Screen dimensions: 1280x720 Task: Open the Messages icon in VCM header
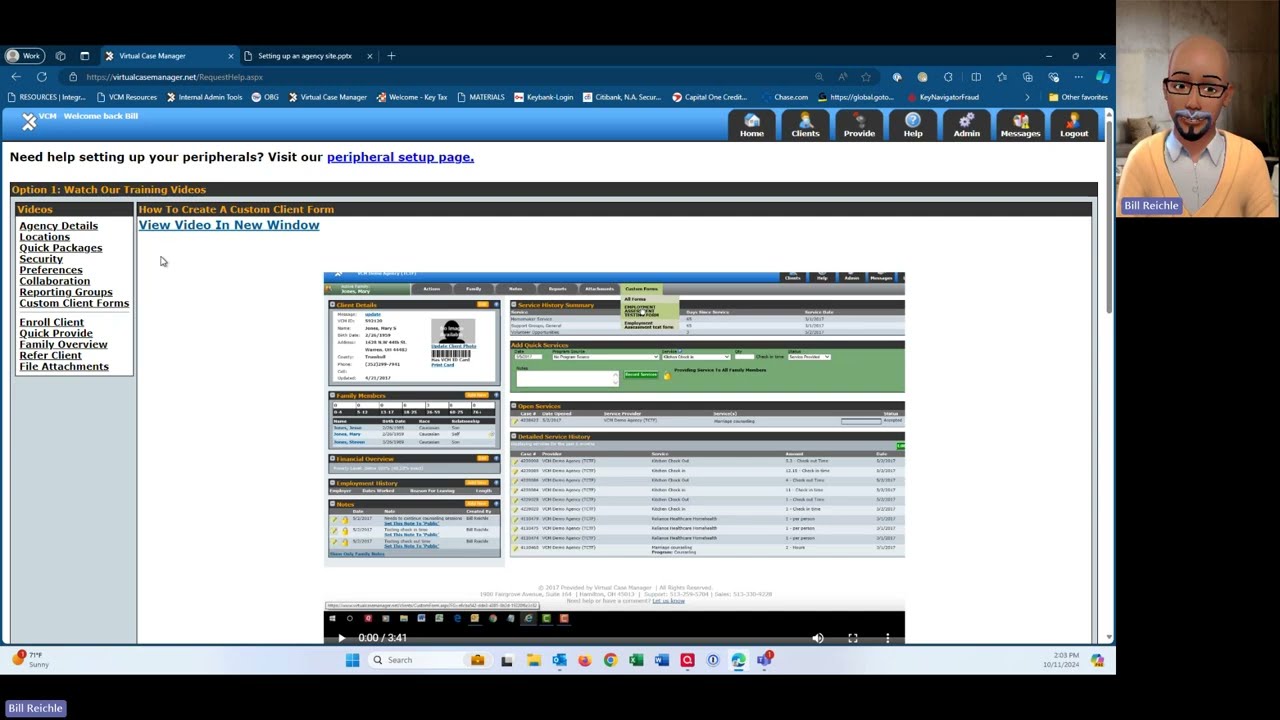click(1020, 125)
